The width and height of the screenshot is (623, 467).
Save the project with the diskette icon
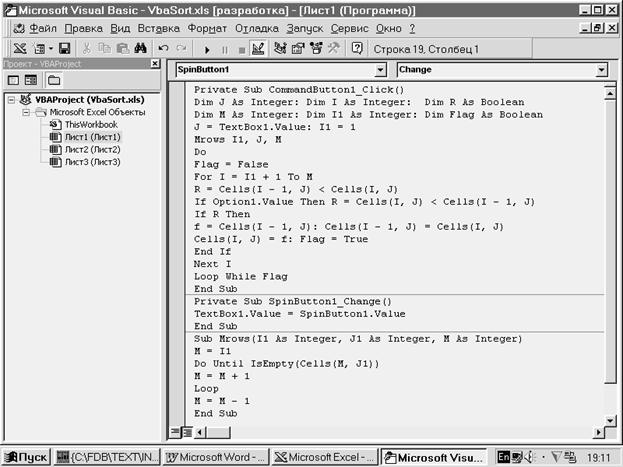[x=64, y=48]
